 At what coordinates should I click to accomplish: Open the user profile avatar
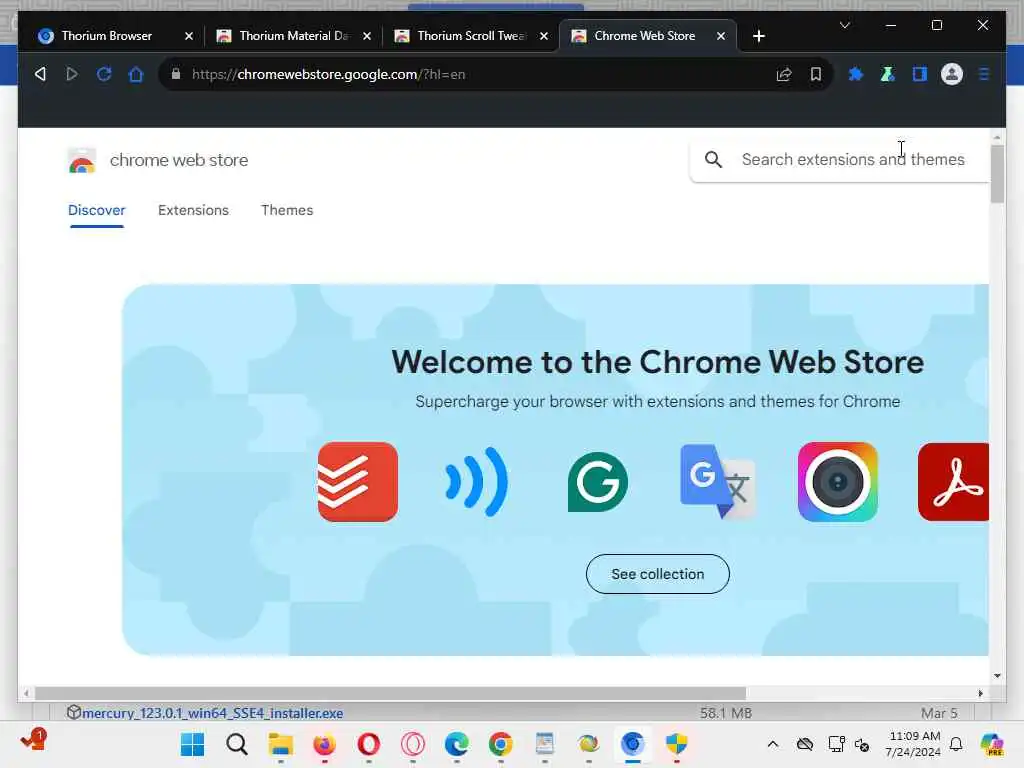click(952, 74)
